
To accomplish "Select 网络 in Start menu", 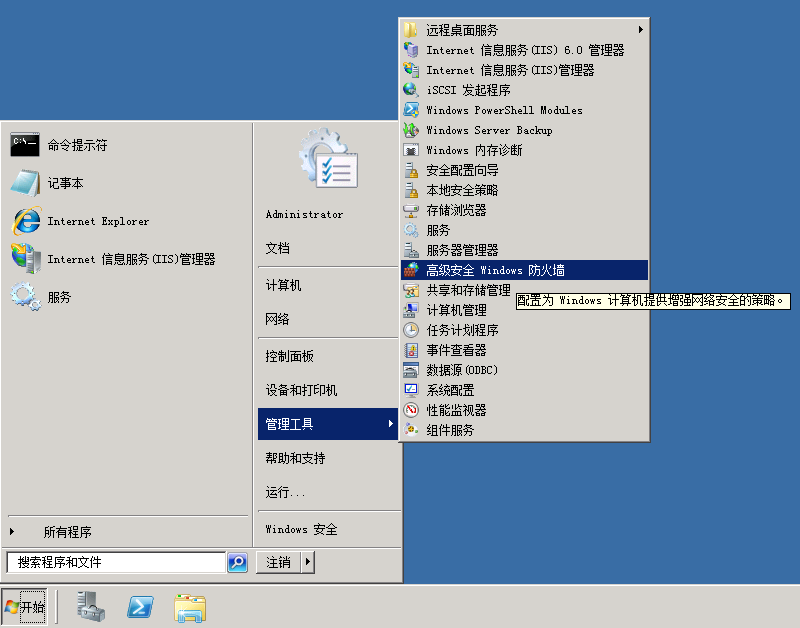I will pos(277,319).
